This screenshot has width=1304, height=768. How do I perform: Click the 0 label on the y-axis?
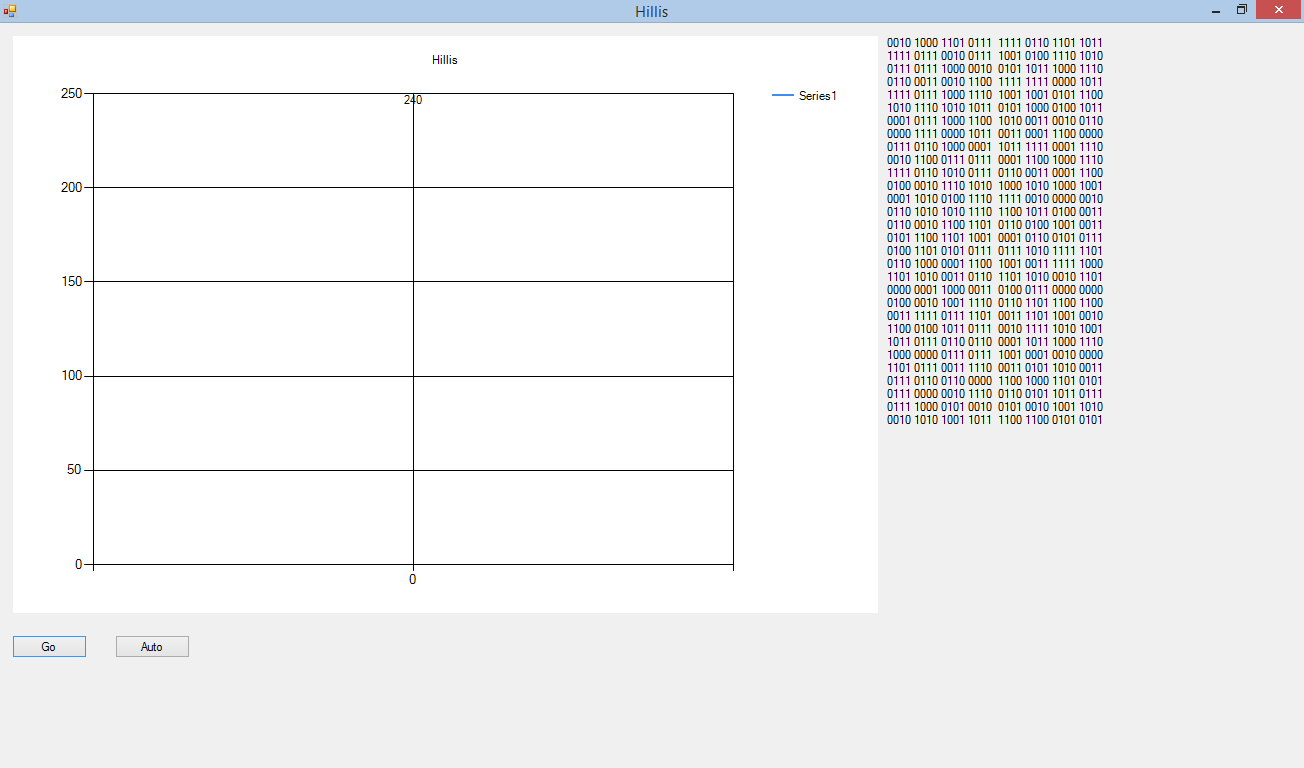tap(78, 564)
